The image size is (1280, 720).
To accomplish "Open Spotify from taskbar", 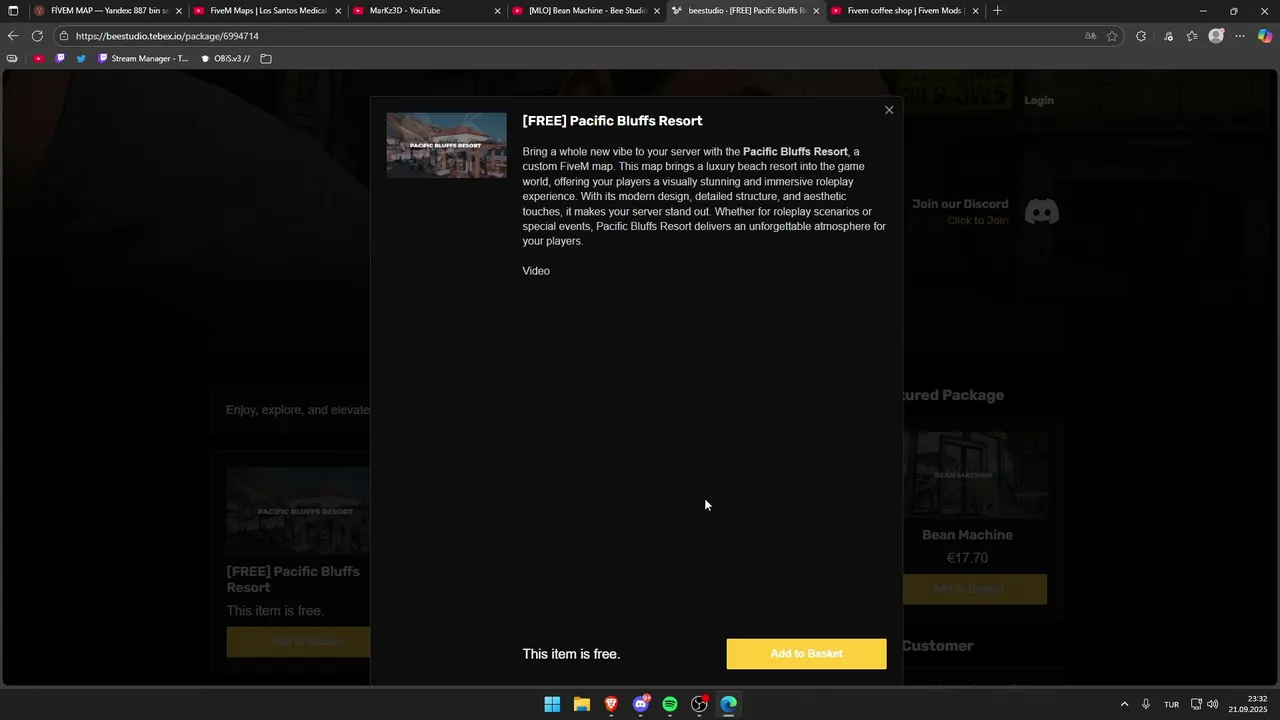I will point(670,704).
